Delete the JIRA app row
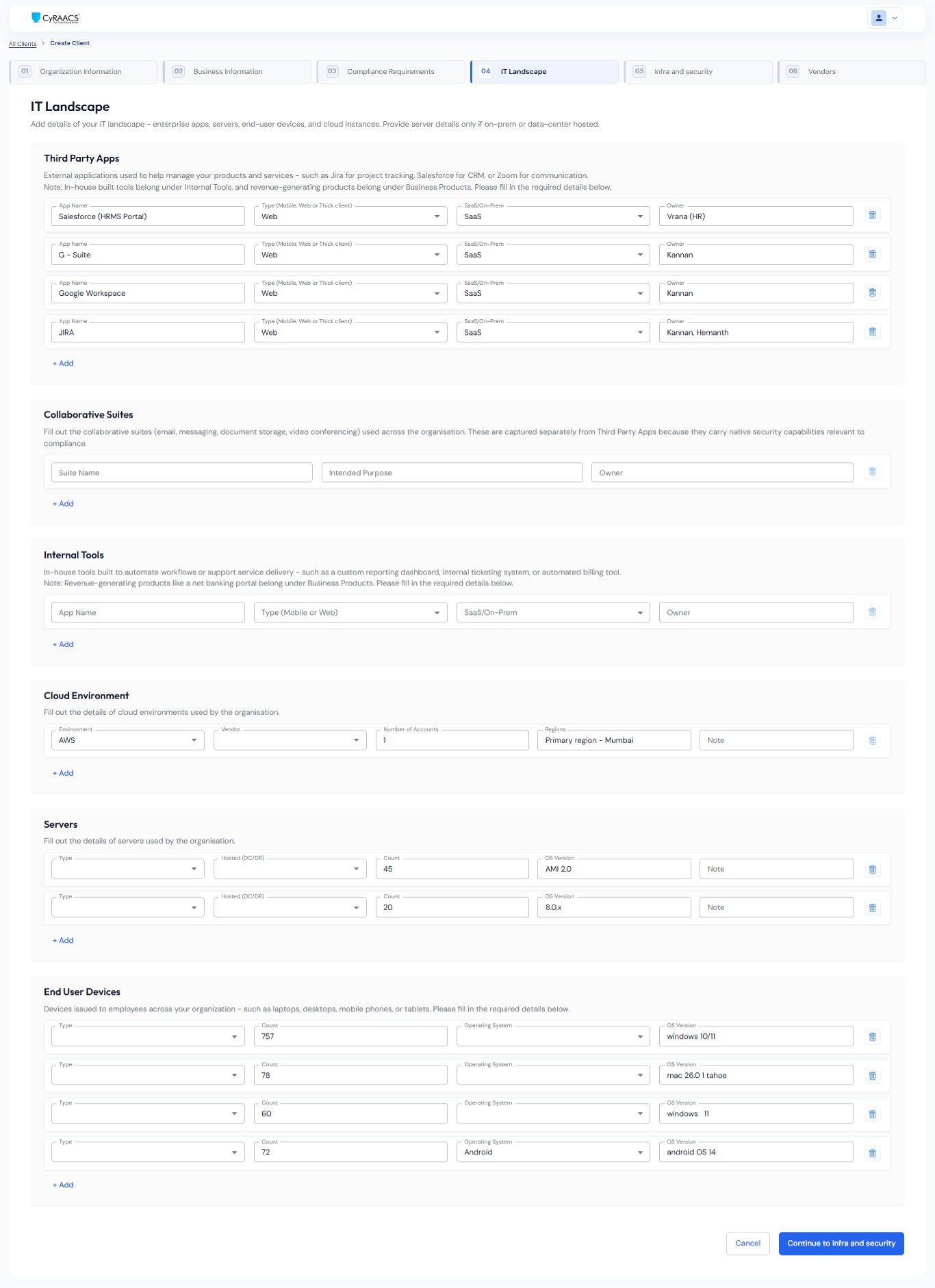 pyautogui.click(x=872, y=331)
